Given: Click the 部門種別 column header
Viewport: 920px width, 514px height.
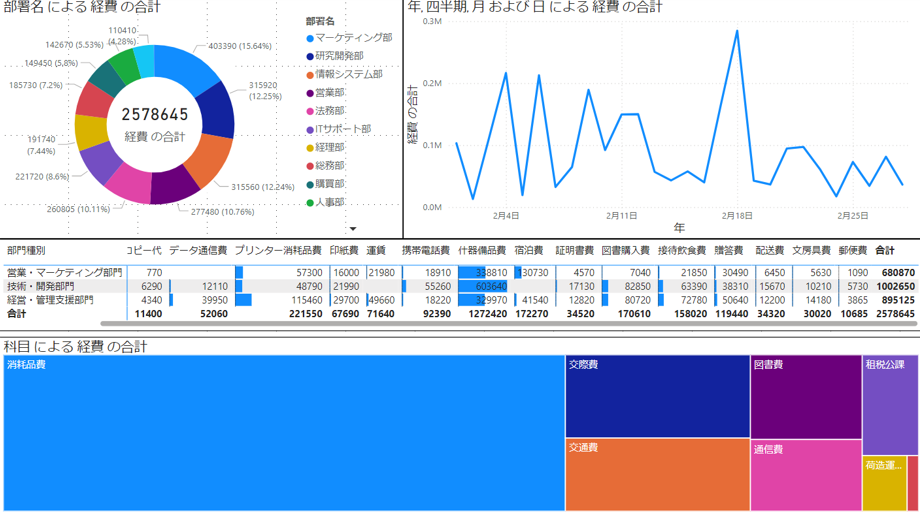Looking at the screenshot, I should point(26,251).
